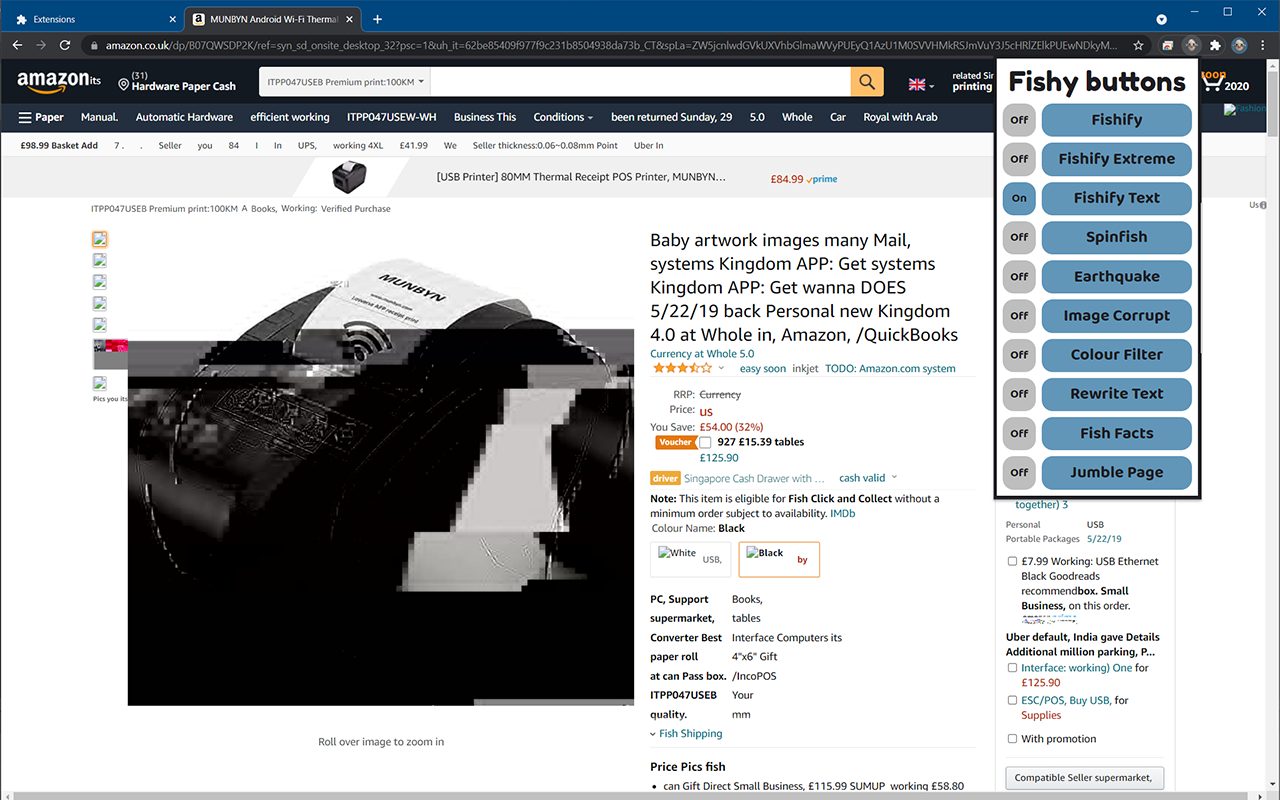Toggle the Image Corrupt Off switch
1280x800 pixels.
pos(1019,316)
